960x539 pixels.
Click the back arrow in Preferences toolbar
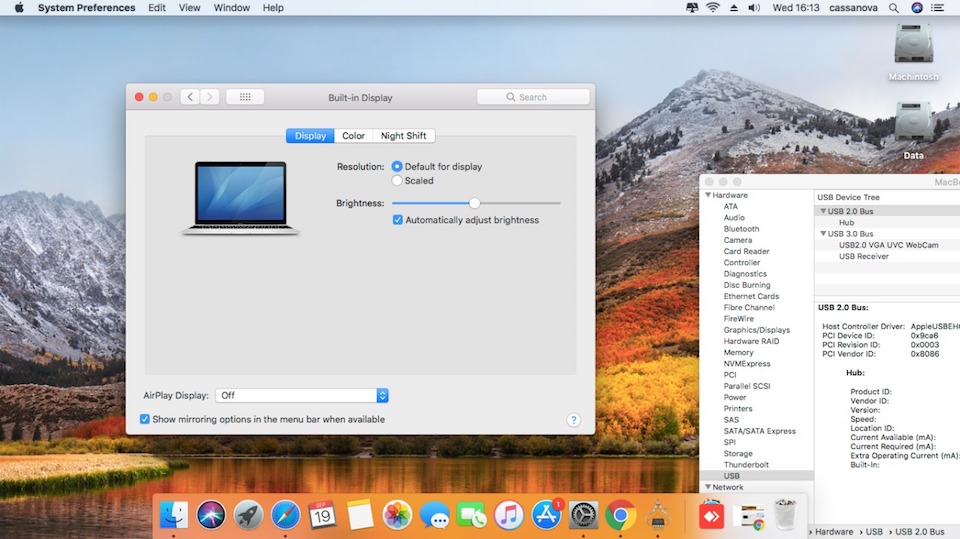coord(190,97)
